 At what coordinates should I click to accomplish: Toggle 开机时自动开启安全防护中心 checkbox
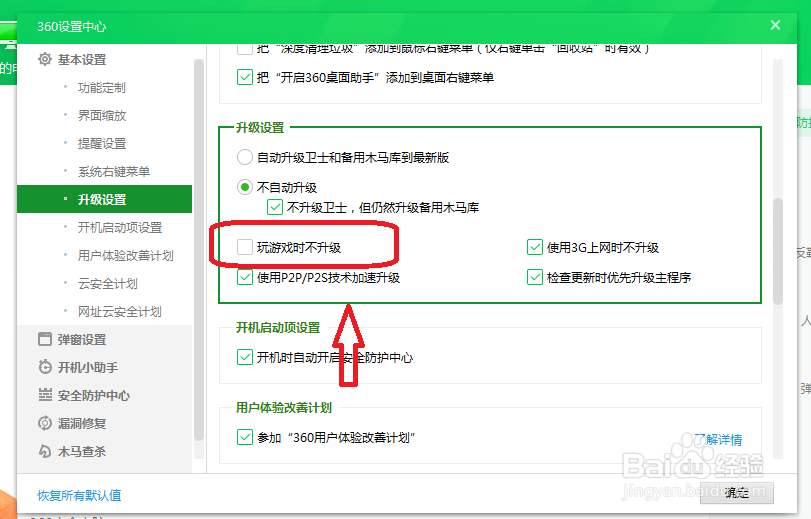245,357
